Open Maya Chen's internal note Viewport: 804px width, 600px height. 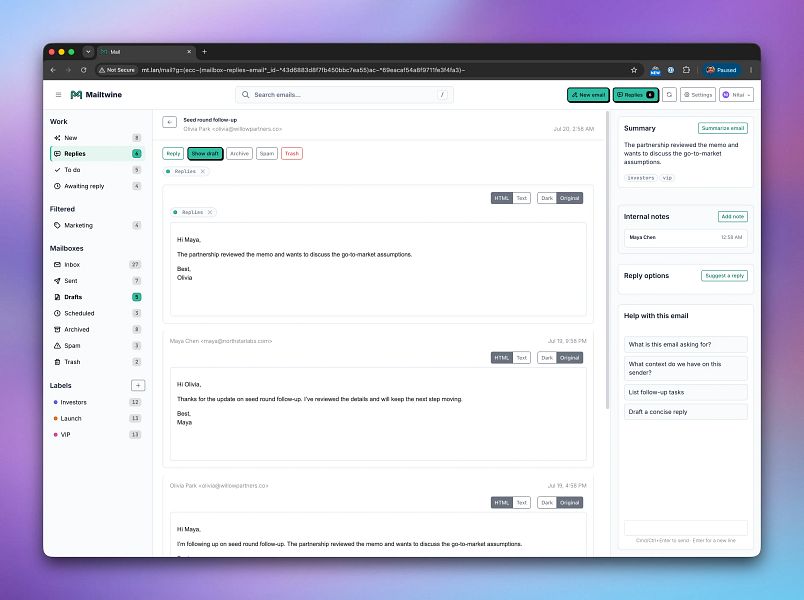pyautogui.click(x=686, y=237)
